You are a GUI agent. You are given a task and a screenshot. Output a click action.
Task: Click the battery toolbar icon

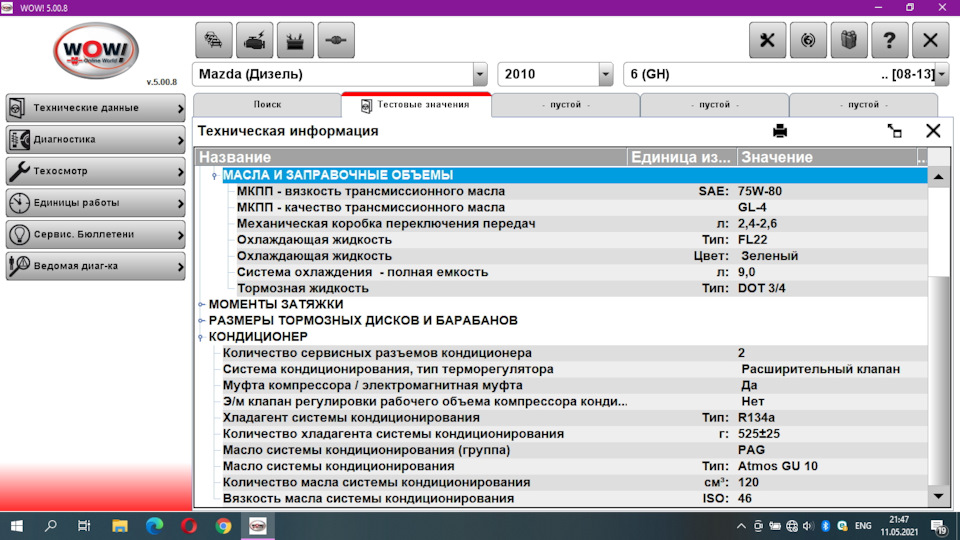295,40
